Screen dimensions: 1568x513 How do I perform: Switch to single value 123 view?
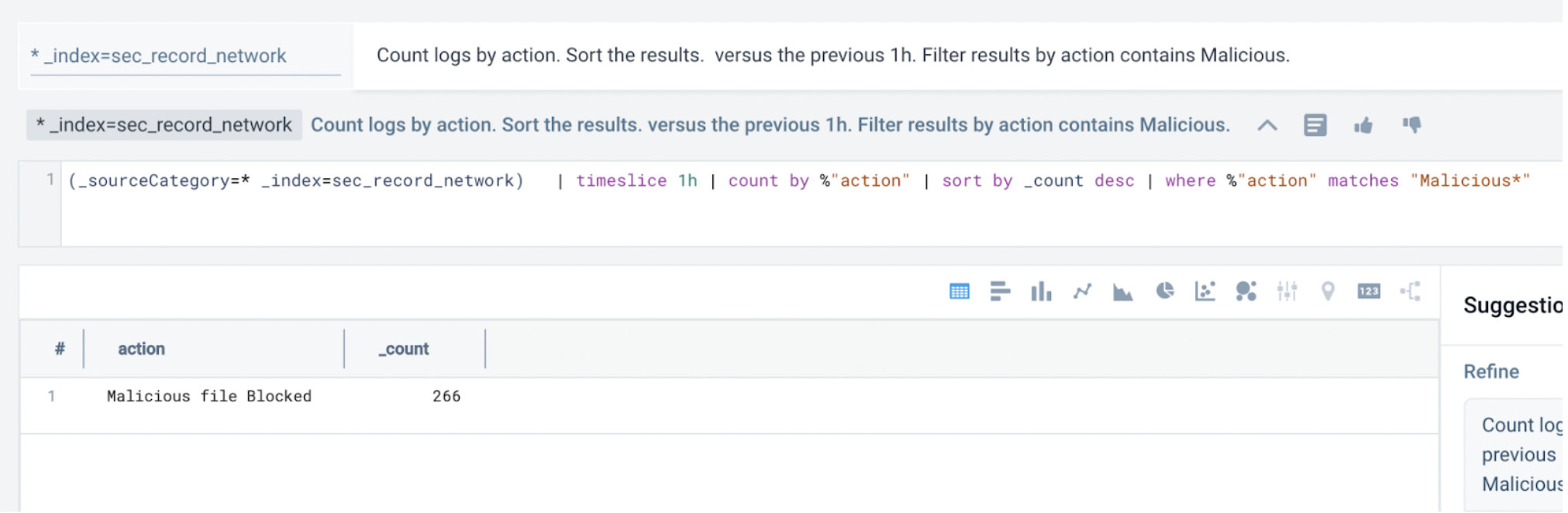click(x=1369, y=291)
